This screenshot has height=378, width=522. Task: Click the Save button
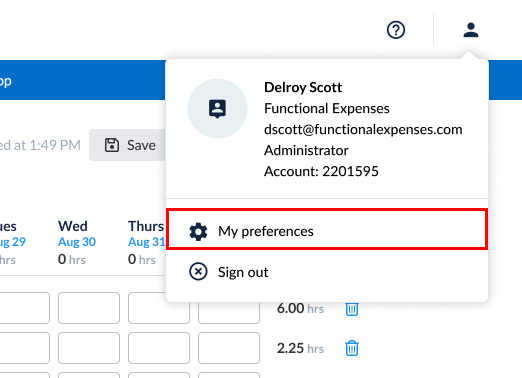point(128,145)
